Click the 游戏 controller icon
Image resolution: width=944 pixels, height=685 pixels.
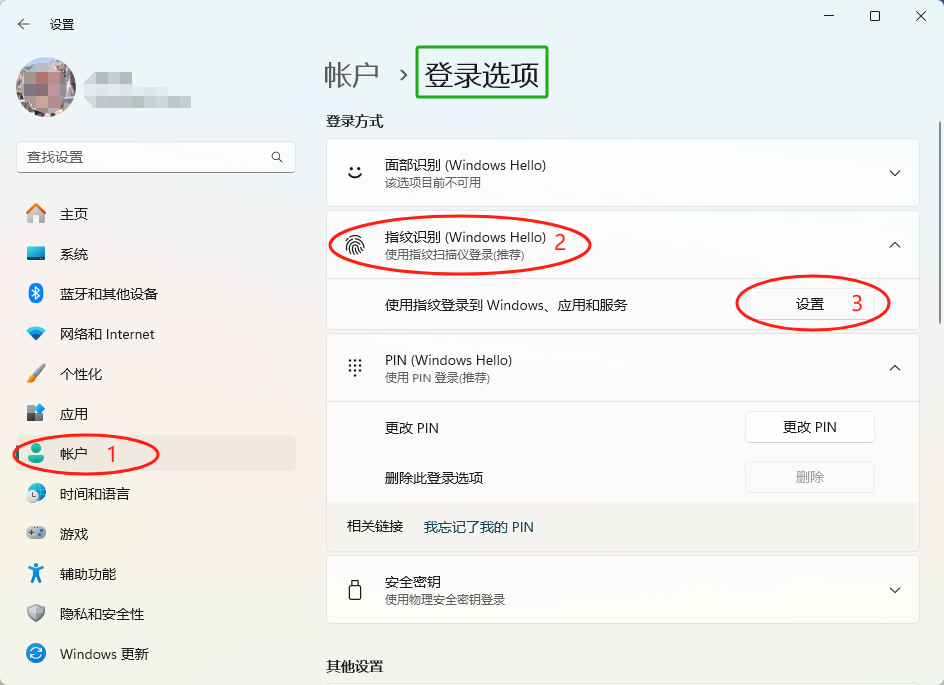[x=36, y=534]
